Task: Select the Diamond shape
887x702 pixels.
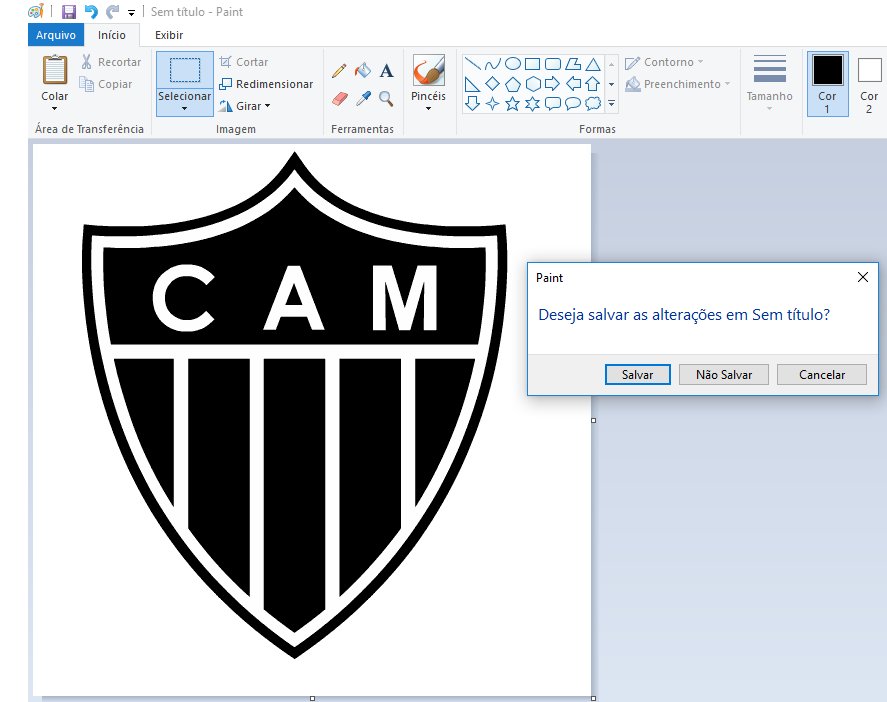Action: point(492,84)
